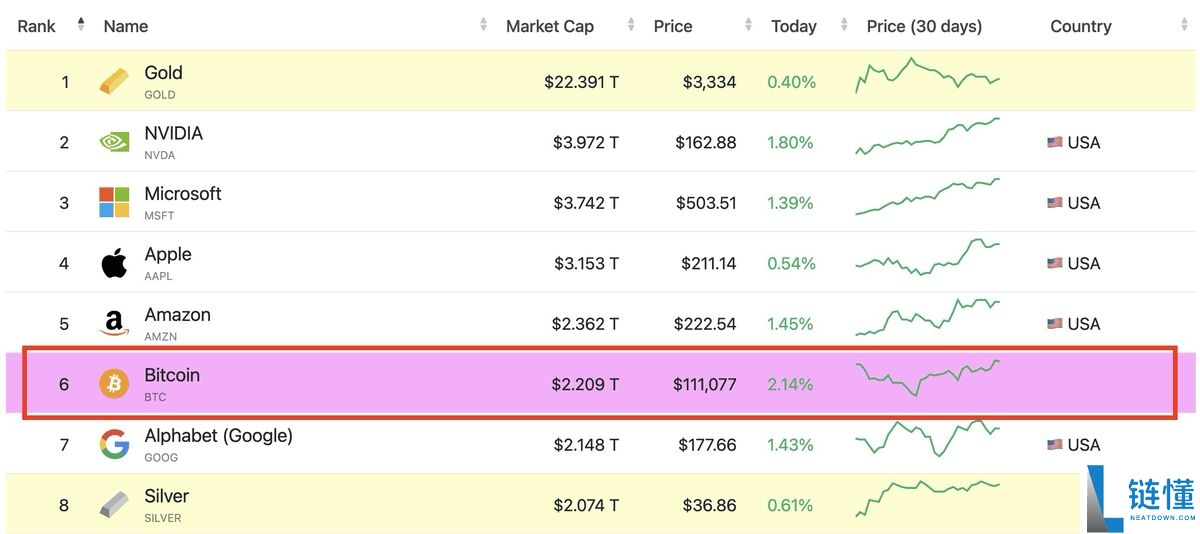This screenshot has width=1200, height=534.
Task: Click Apple daily change 0.54%
Action: [792, 263]
